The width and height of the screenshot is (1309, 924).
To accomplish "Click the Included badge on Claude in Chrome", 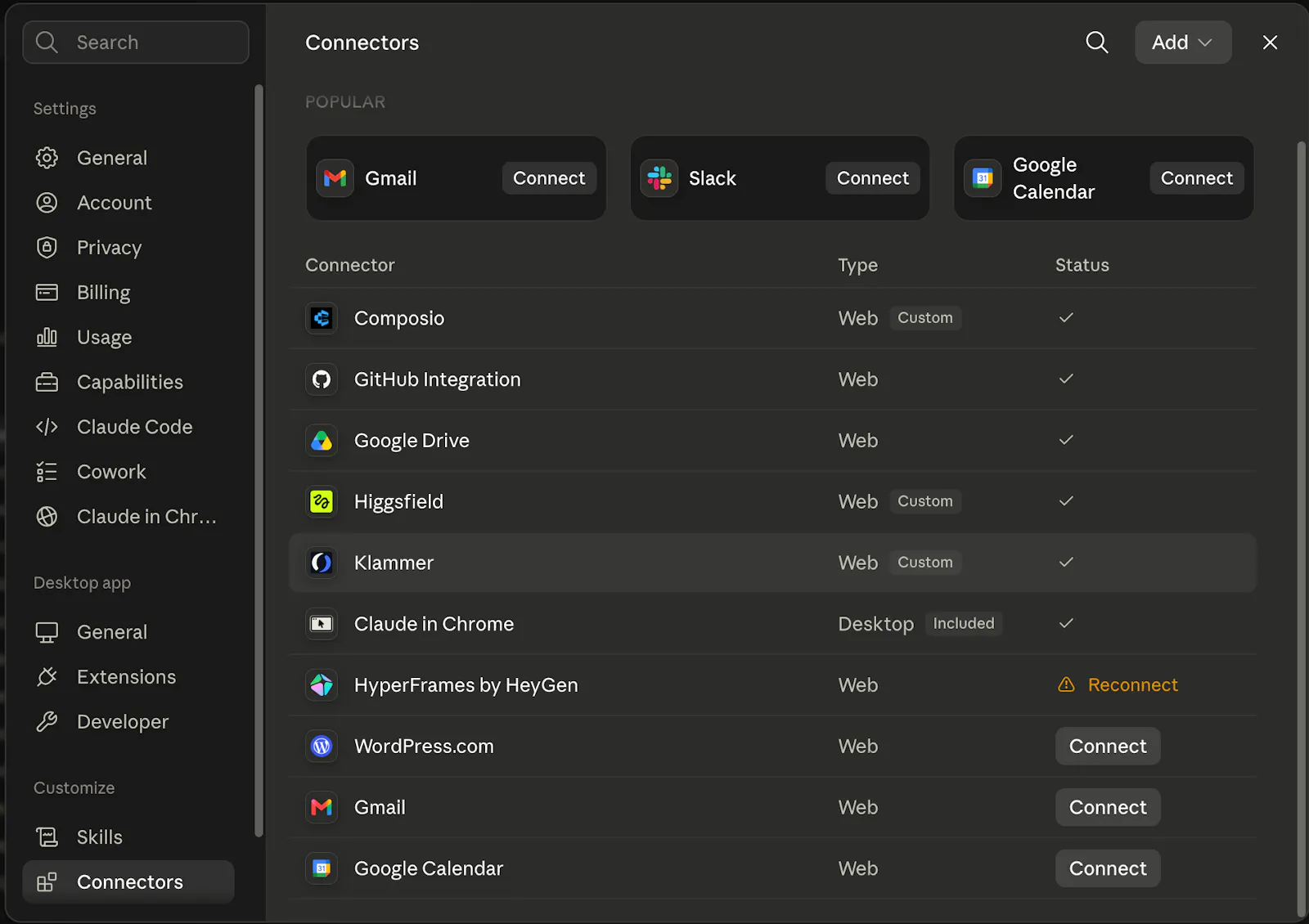I will tap(964, 624).
